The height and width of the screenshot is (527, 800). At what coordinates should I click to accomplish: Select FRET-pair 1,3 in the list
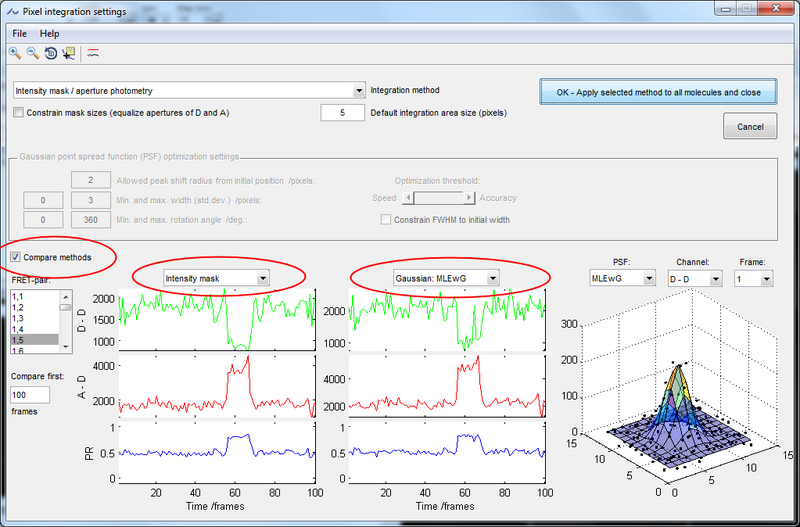point(17,318)
